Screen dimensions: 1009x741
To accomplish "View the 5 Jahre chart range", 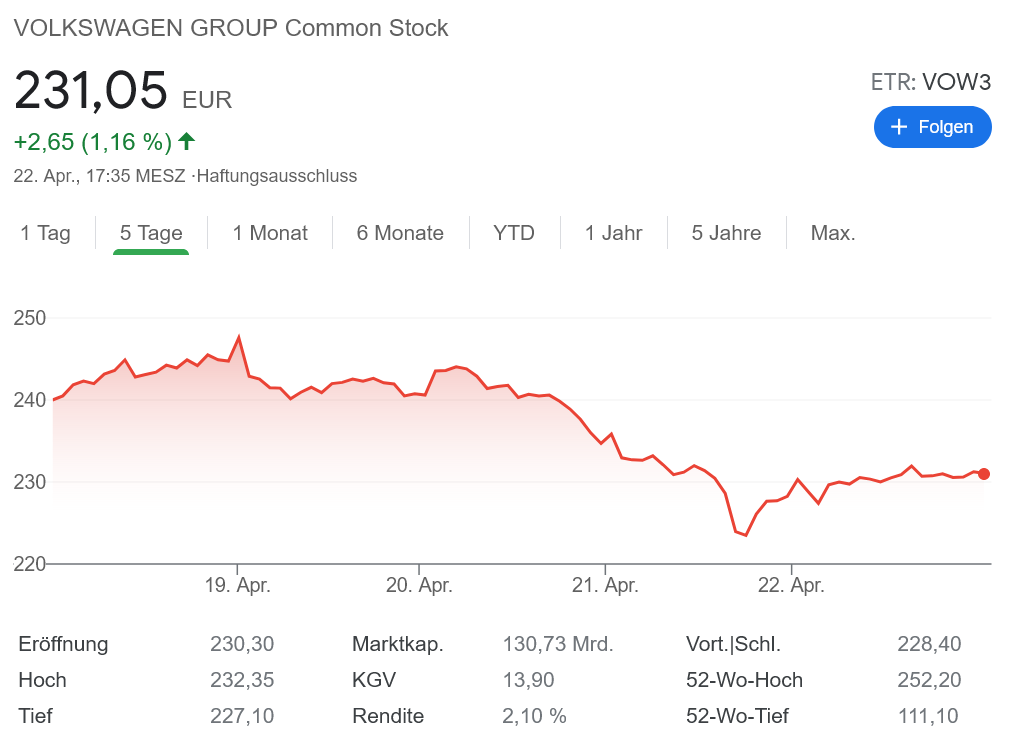I will pyautogui.click(x=726, y=233).
